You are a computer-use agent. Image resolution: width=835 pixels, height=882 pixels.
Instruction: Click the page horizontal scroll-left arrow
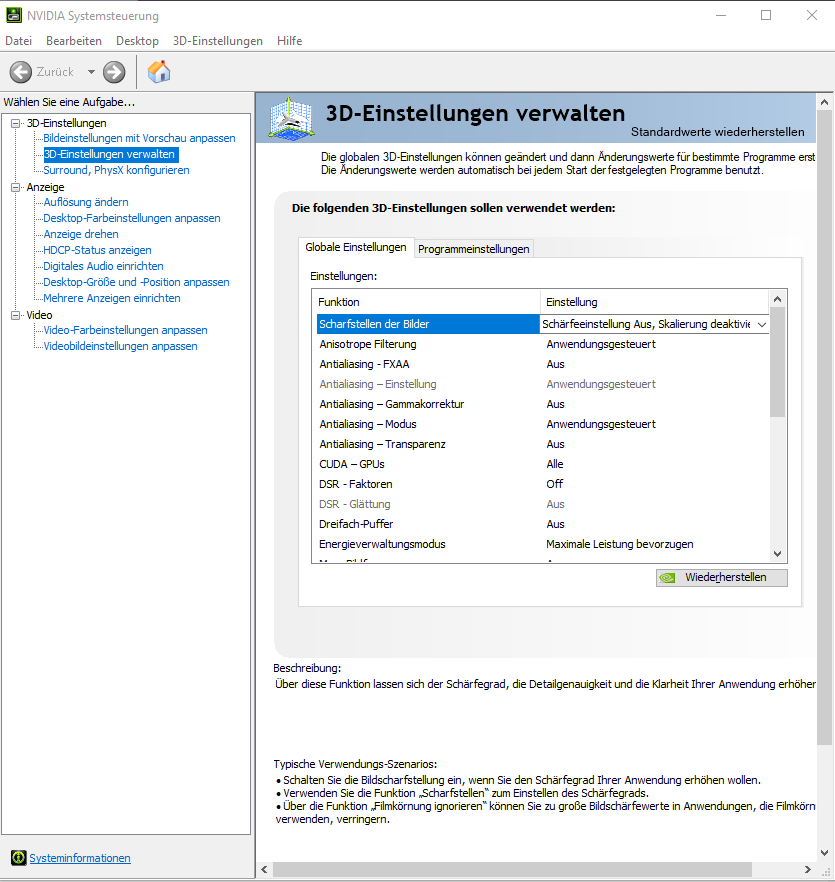(x=264, y=870)
